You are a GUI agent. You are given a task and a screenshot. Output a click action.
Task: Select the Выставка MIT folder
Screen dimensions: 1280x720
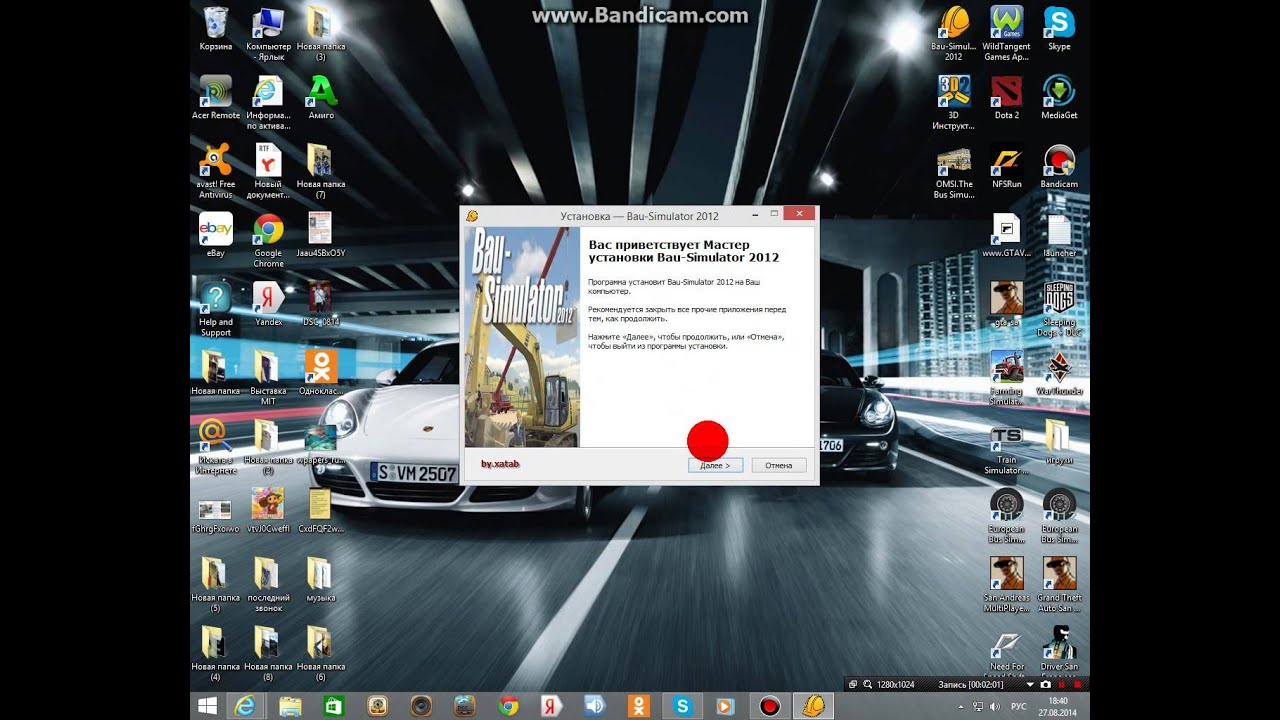[268, 377]
